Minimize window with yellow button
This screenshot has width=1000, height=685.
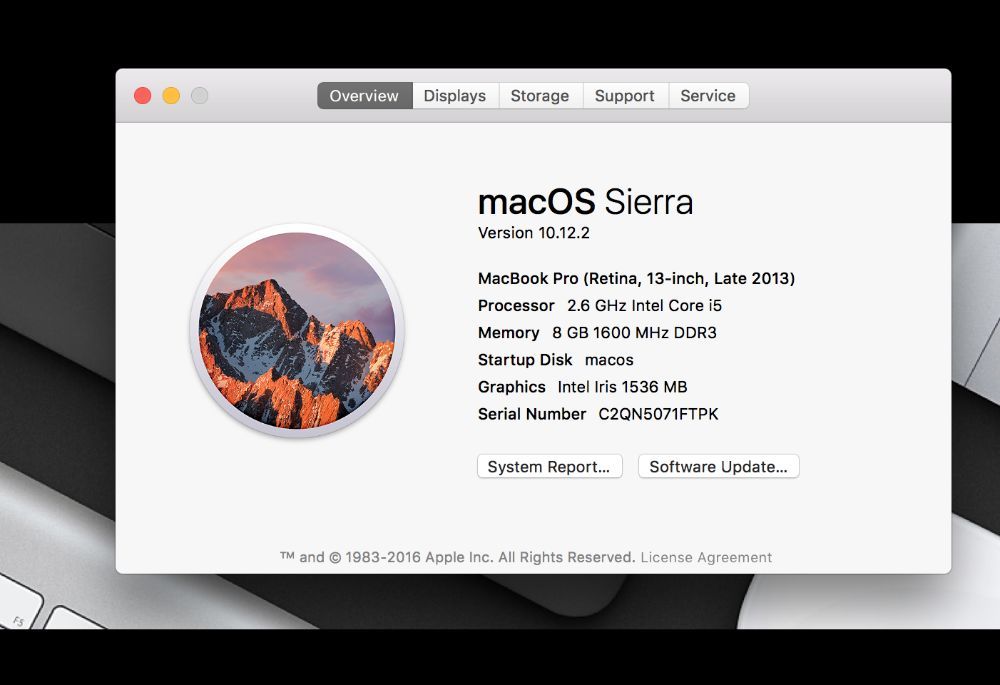171,96
